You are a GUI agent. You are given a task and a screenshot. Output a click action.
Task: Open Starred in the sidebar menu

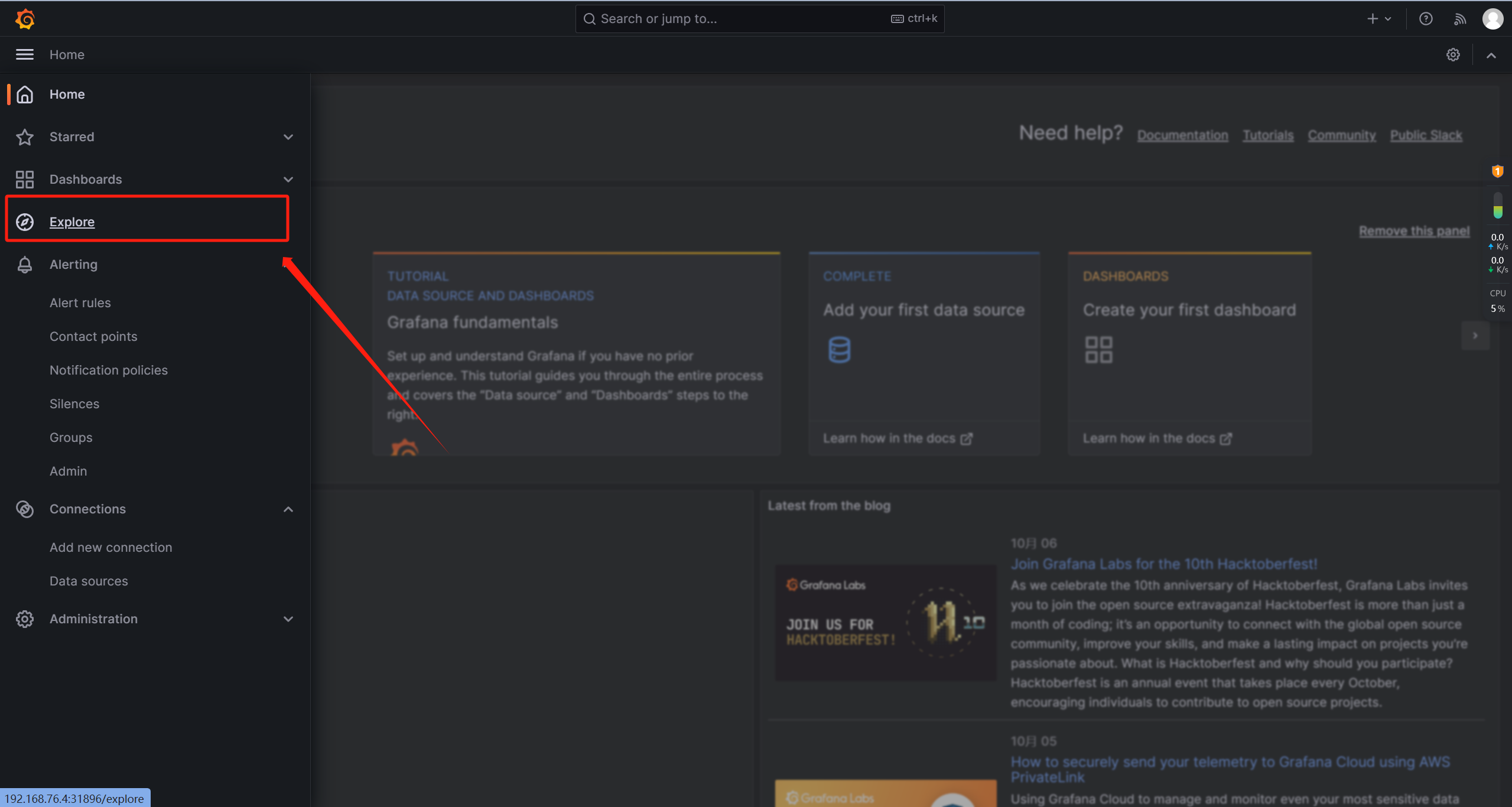pos(71,137)
